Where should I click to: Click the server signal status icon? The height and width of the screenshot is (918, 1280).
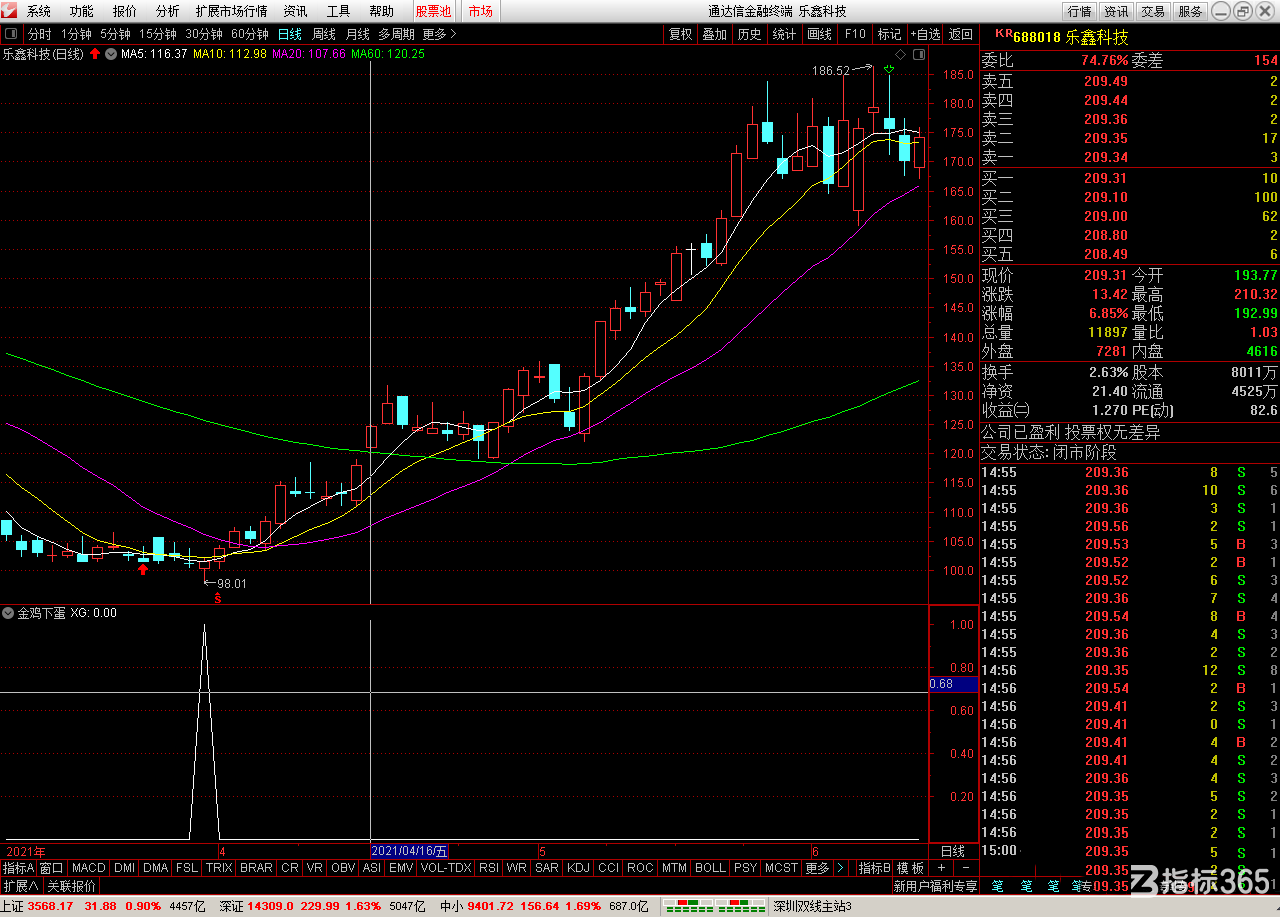(714, 907)
